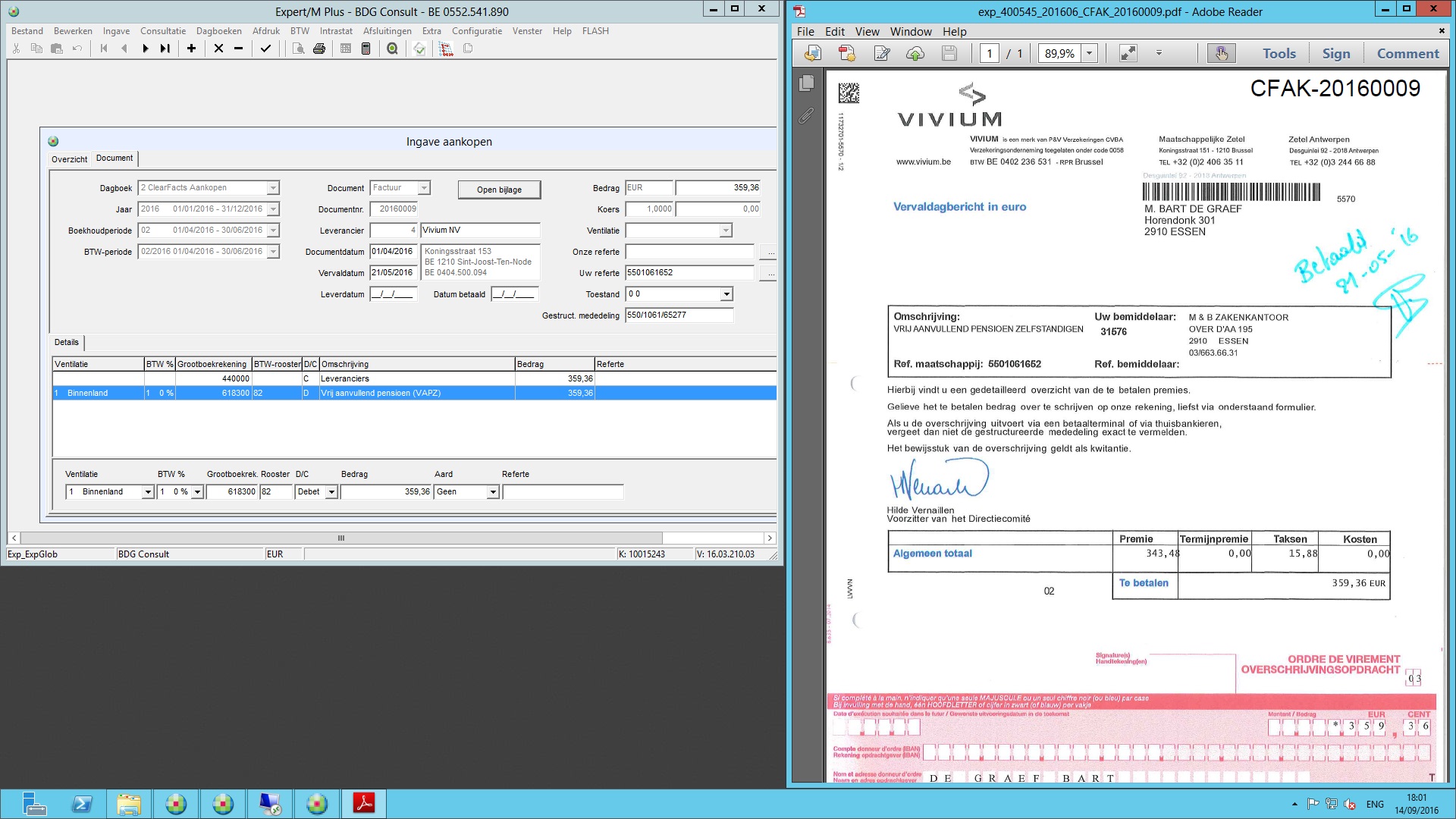Select the Leveranciers row in details grid
The width and height of the screenshot is (1456, 819).
coord(414,378)
